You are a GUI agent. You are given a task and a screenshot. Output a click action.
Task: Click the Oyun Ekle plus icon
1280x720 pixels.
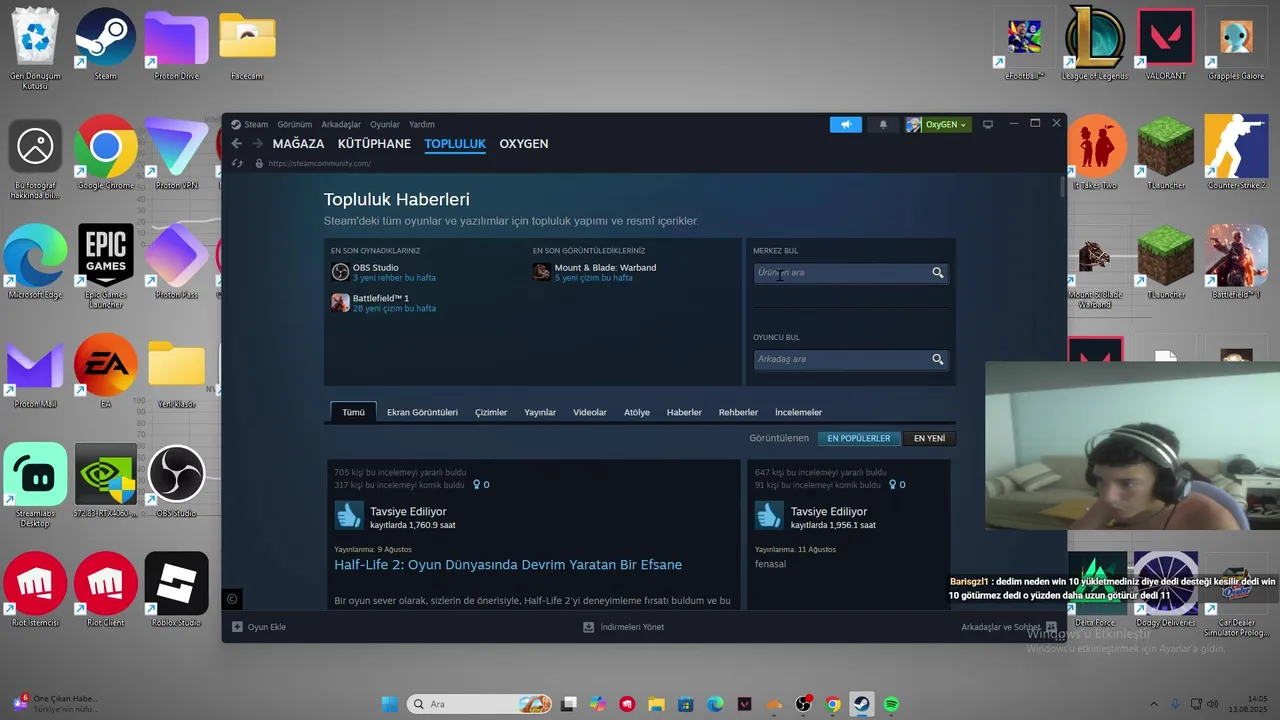point(237,627)
